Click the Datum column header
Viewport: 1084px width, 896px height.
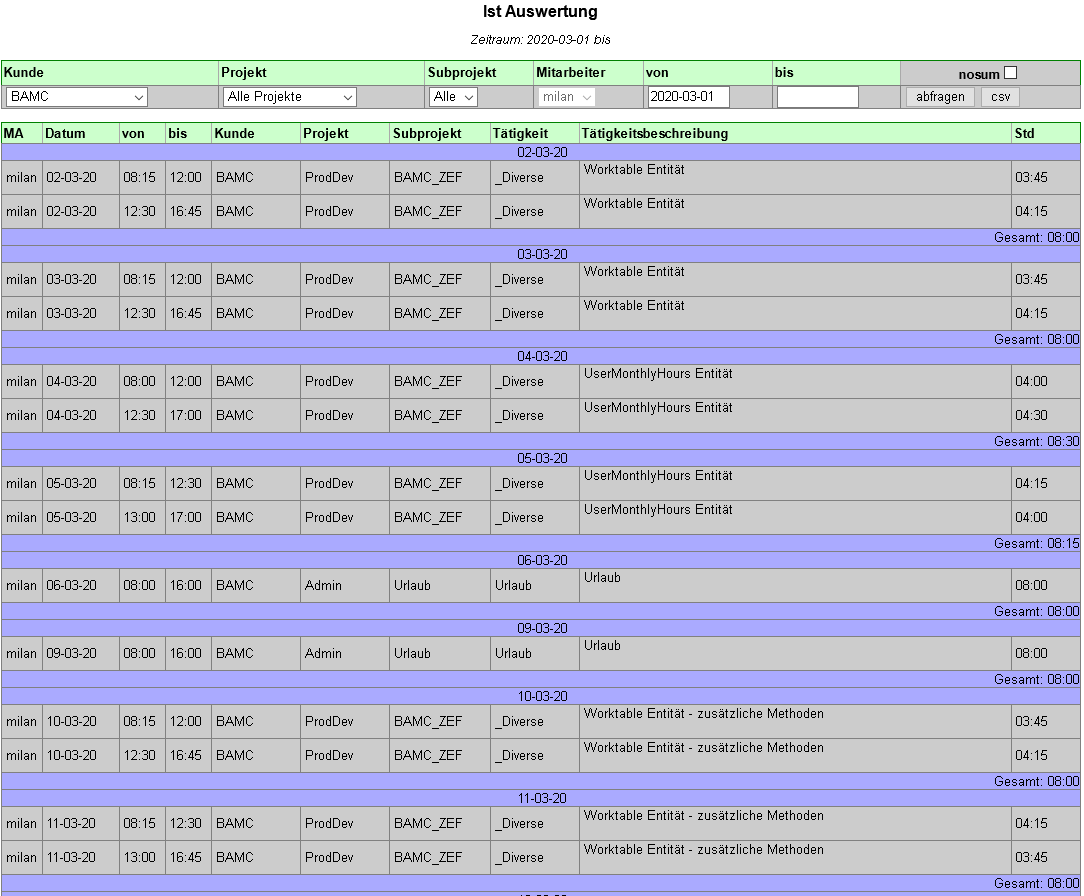point(66,133)
